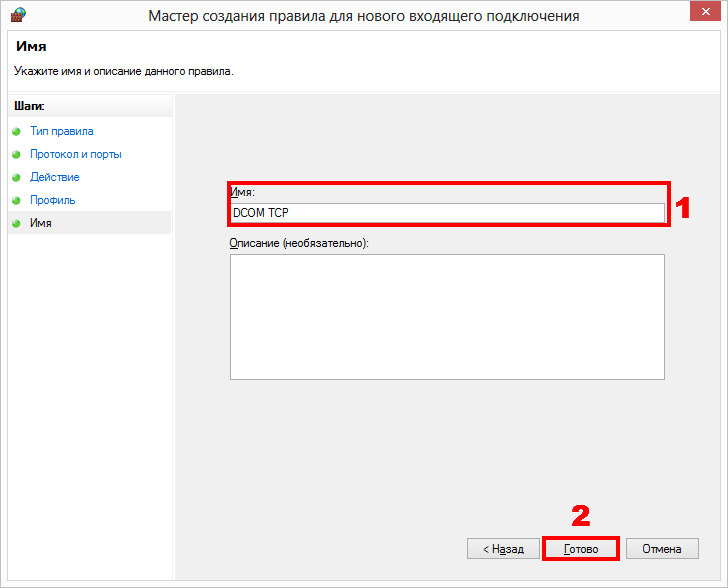
Task: Click the firewall icon in the title bar
Action: pyautogui.click(x=18, y=14)
